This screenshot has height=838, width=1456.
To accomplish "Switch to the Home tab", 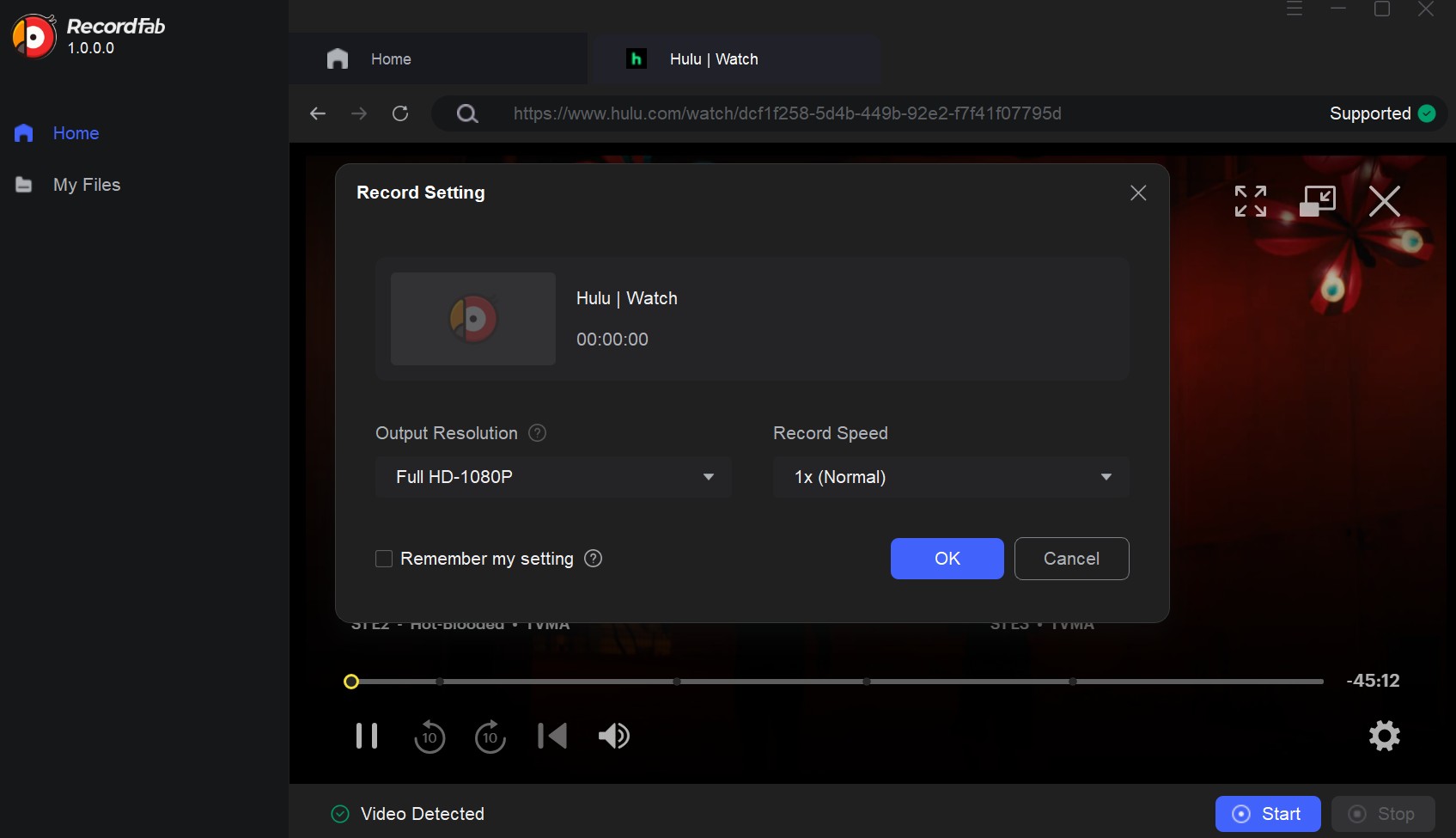I will [438, 59].
